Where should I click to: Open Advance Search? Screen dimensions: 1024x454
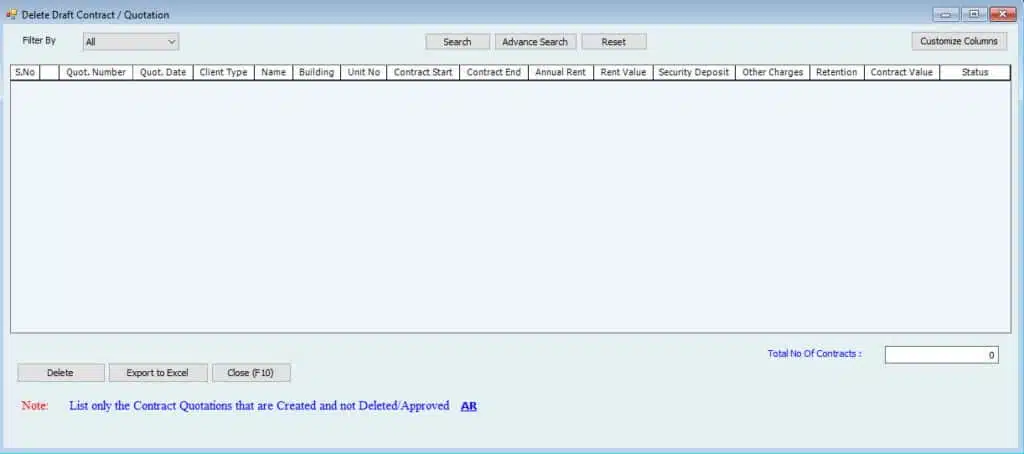pos(535,42)
